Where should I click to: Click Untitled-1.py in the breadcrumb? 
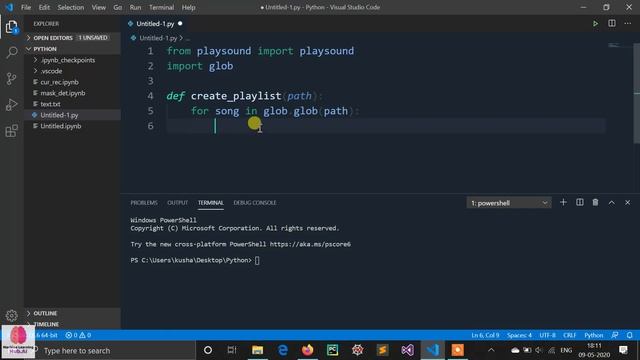158,38
